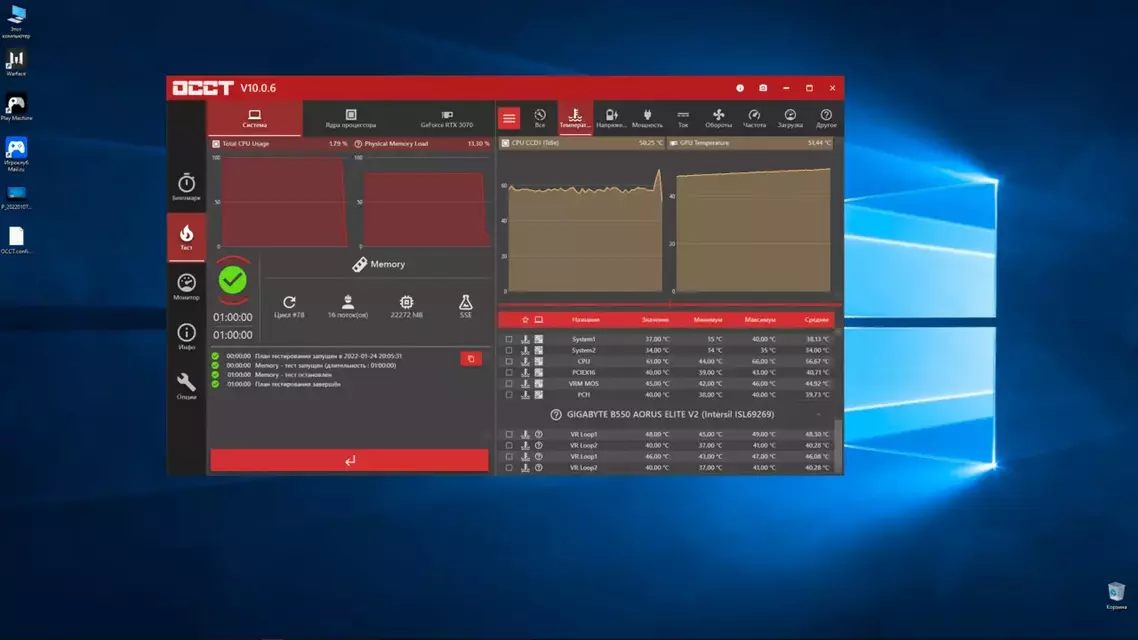Click the OCCT info icon in title bar

pyautogui.click(x=740, y=88)
